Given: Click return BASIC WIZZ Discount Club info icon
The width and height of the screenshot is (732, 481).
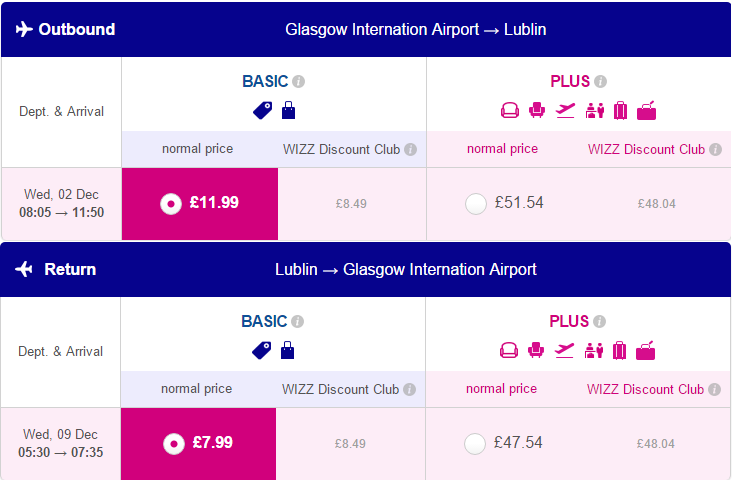Looking at the screenshot, I should [409, 389].
